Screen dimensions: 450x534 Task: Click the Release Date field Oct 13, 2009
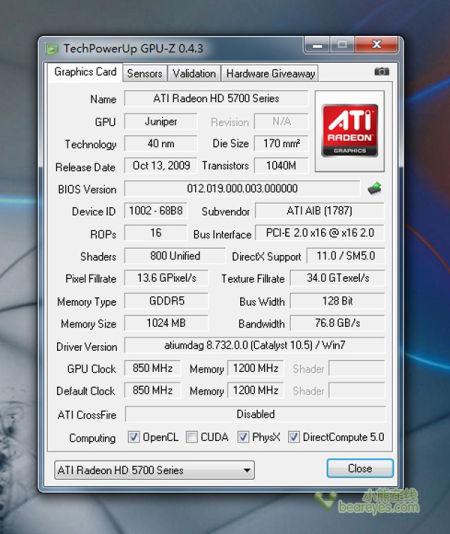160,166
